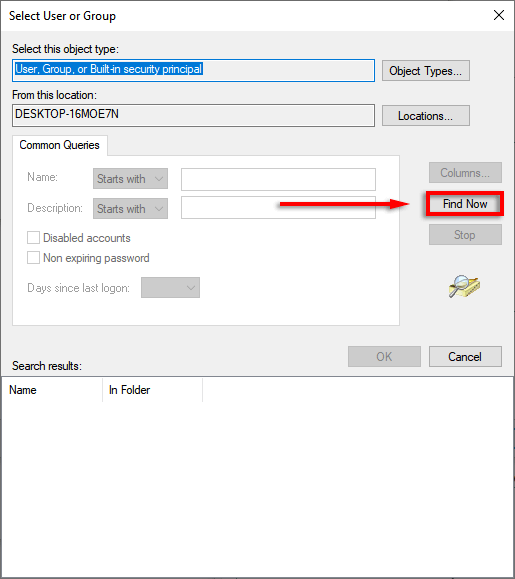Sort results by Name column header
Viewport: 515px width, 579px height.
coord(52,390)
